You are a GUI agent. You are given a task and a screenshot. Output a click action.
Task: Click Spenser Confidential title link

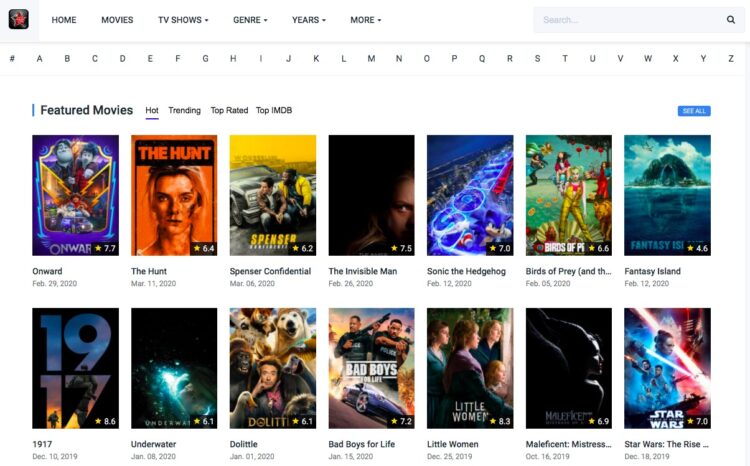click(270, 271)
